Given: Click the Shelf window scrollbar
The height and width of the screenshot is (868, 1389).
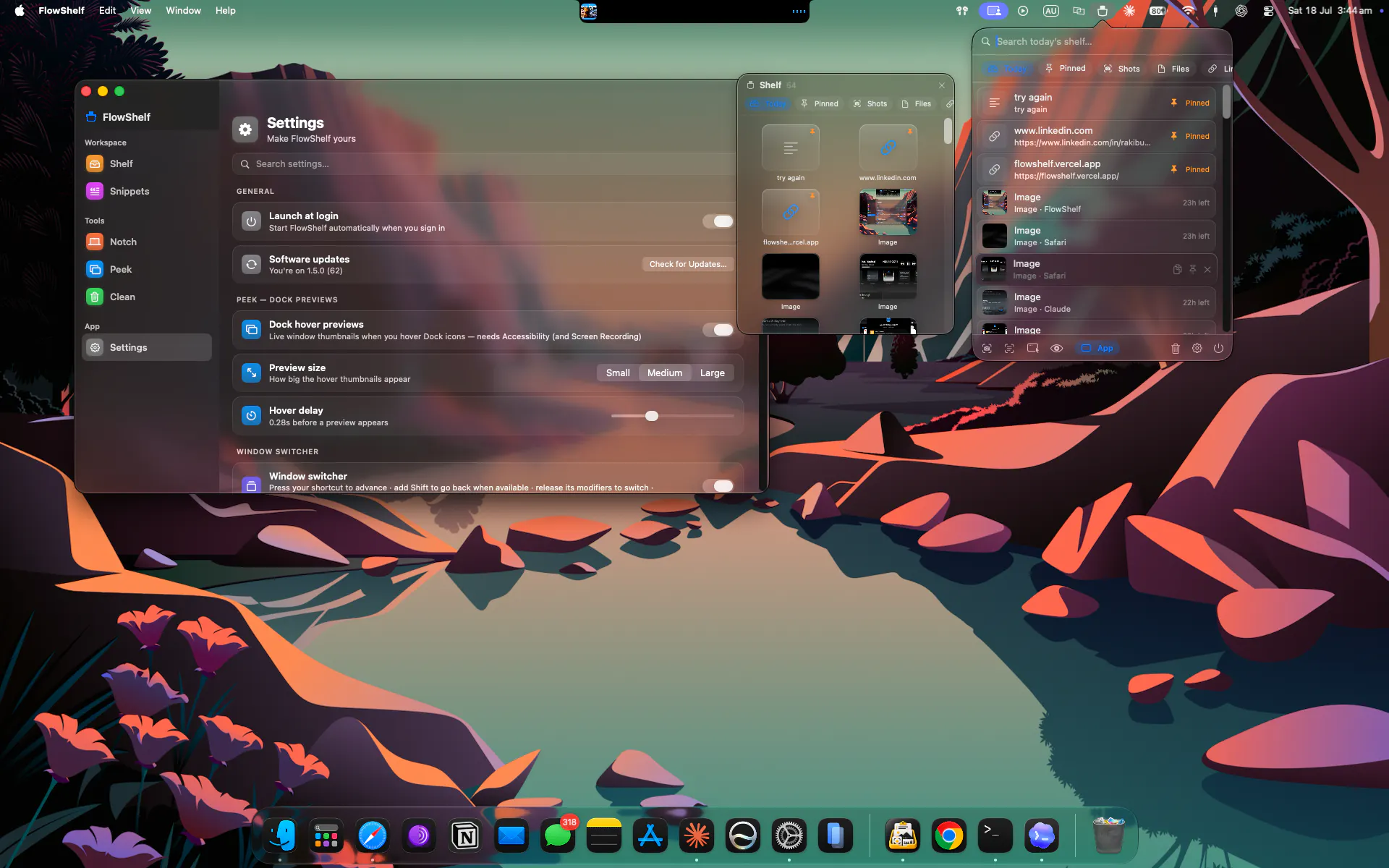Looking at the screenshot, I should [x=948, y=131].
